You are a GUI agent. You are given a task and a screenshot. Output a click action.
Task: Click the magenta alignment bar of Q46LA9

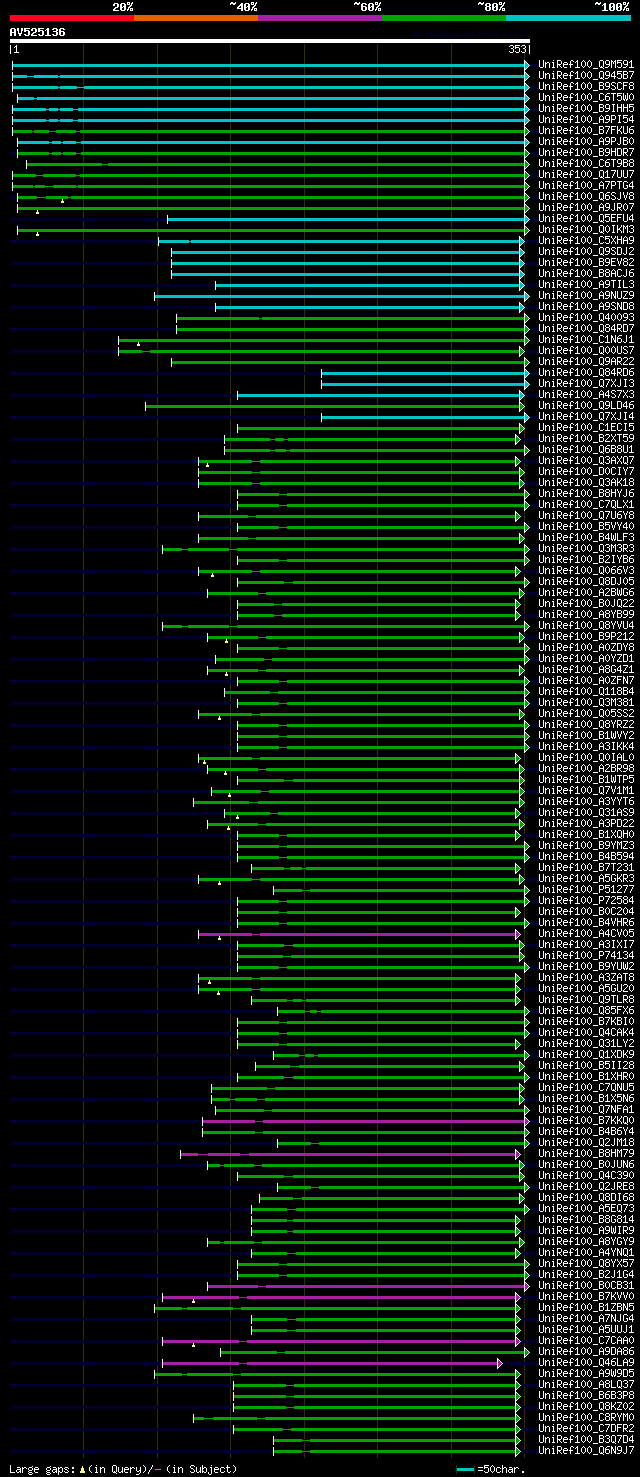click(x=332, y=1363)
